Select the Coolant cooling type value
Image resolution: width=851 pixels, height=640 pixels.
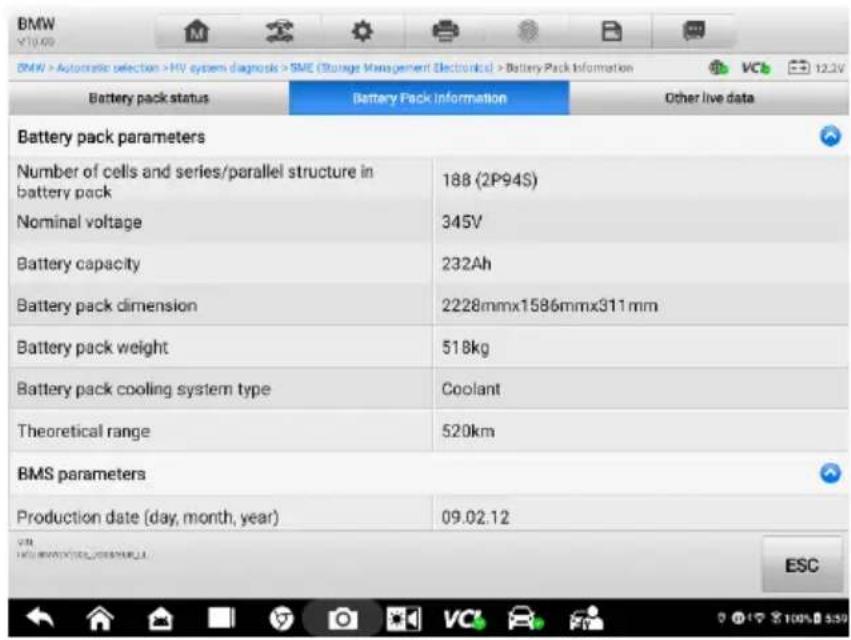pos(471,389)
